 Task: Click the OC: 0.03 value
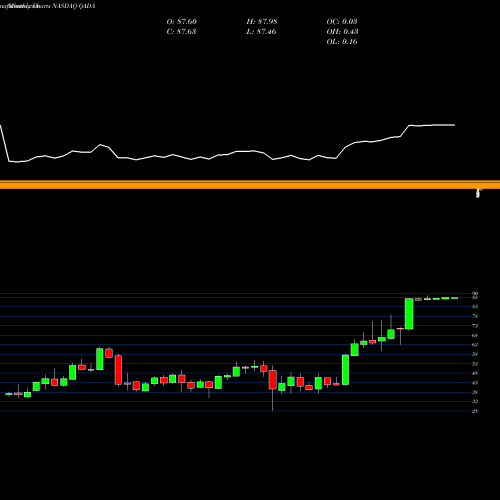[342, 21]
